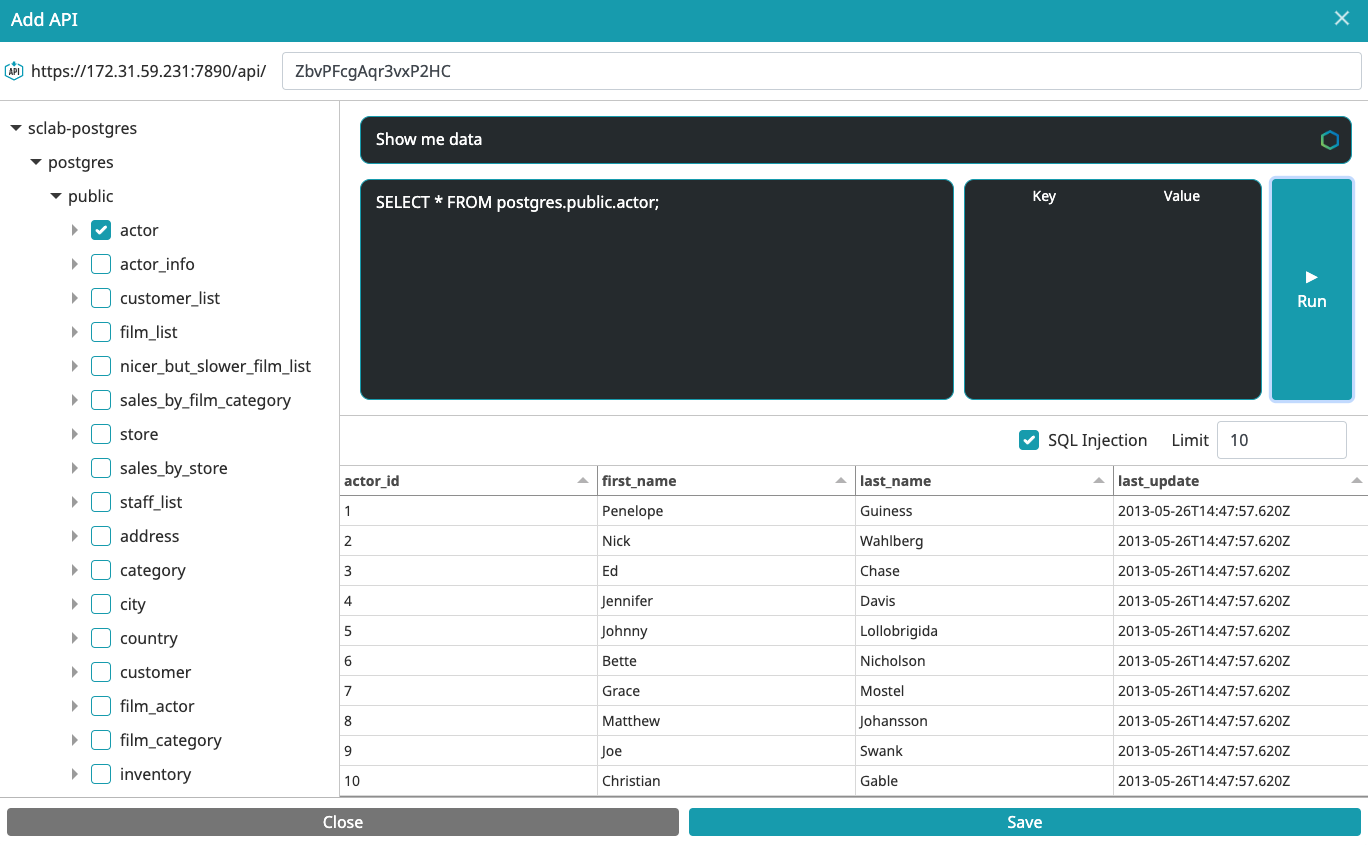Click the 'Bette' first_name cell

727,661
